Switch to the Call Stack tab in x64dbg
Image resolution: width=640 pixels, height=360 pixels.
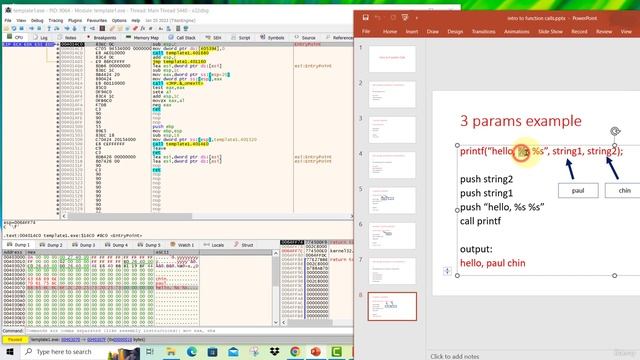point(182,38)
